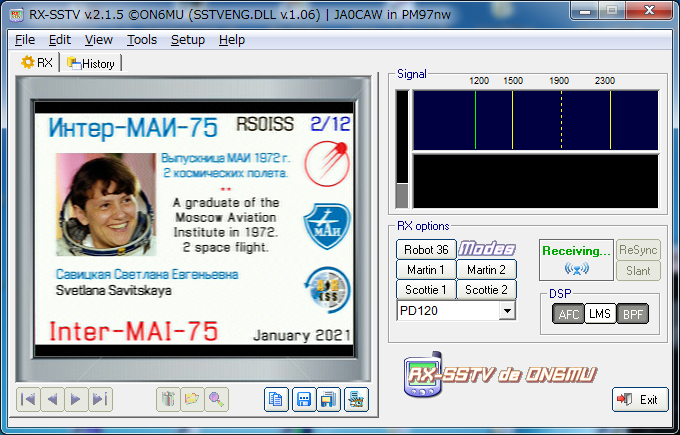The height and width of the screenshot is (435, 680).
Task: Select Martin 2 mode
Action: coord(486,270)
